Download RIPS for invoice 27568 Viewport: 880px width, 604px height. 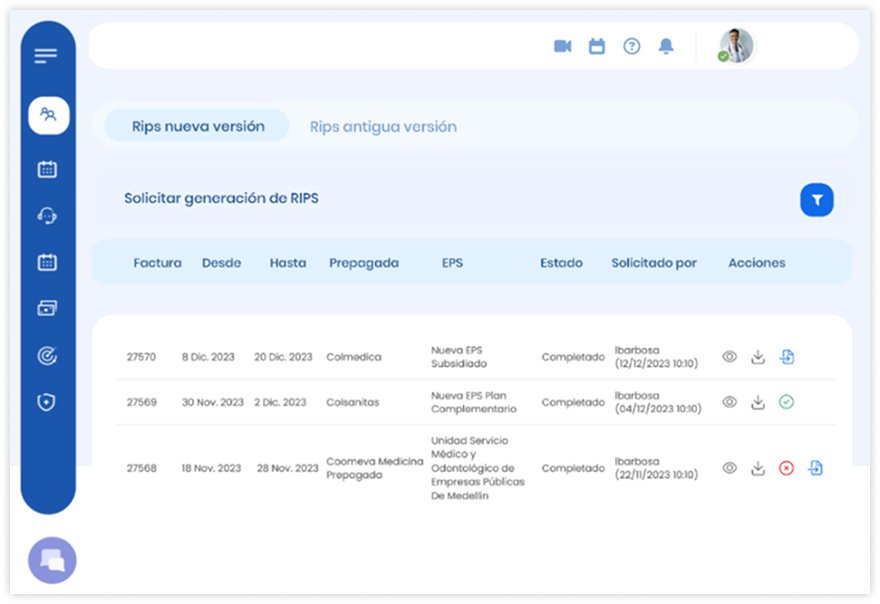point(758,468)
